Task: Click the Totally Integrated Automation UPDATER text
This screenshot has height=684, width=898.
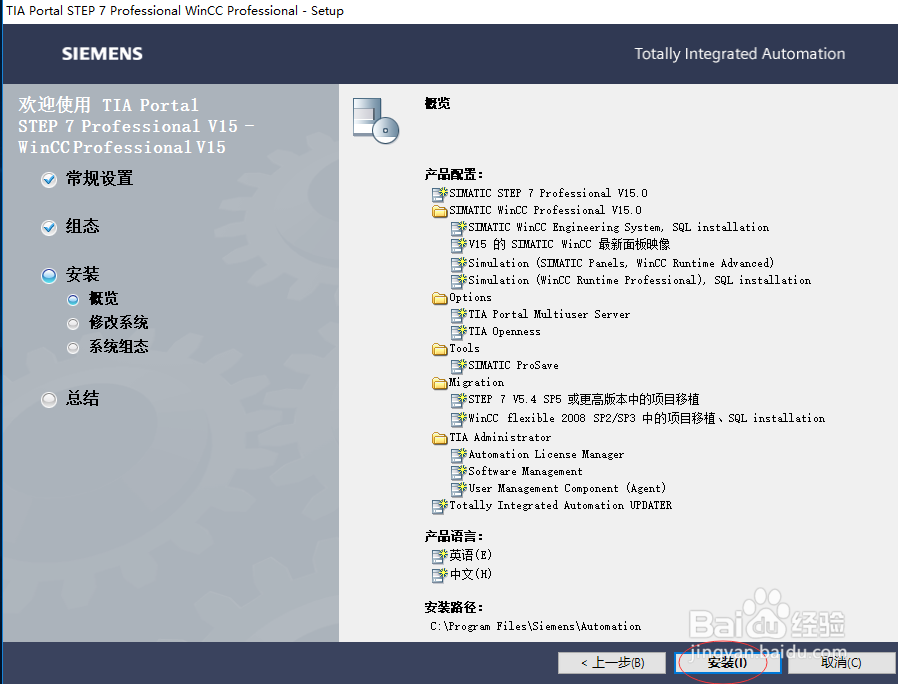Action: coord(561,506)
